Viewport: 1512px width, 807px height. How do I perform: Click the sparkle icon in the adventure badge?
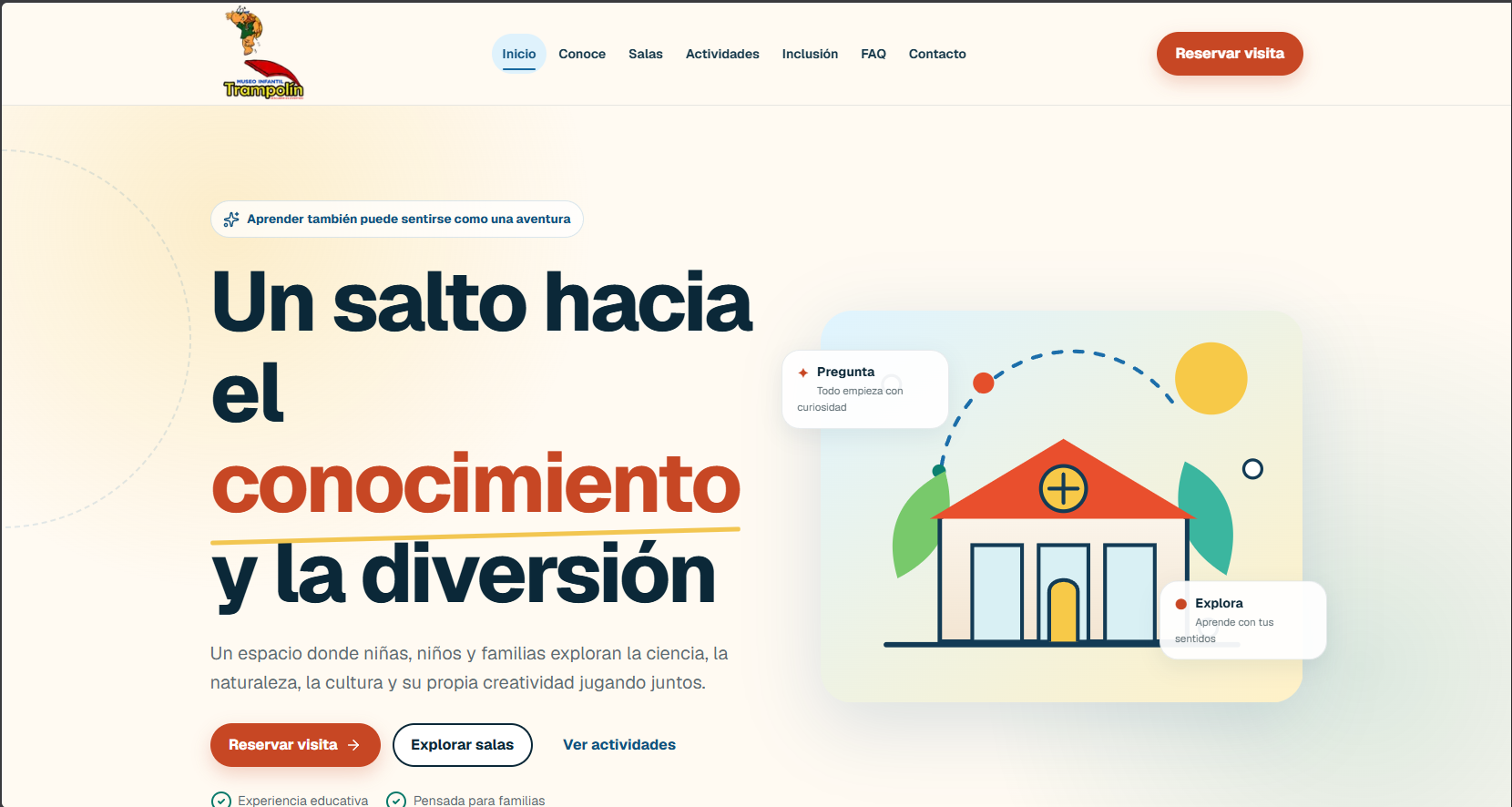[231, 220]
